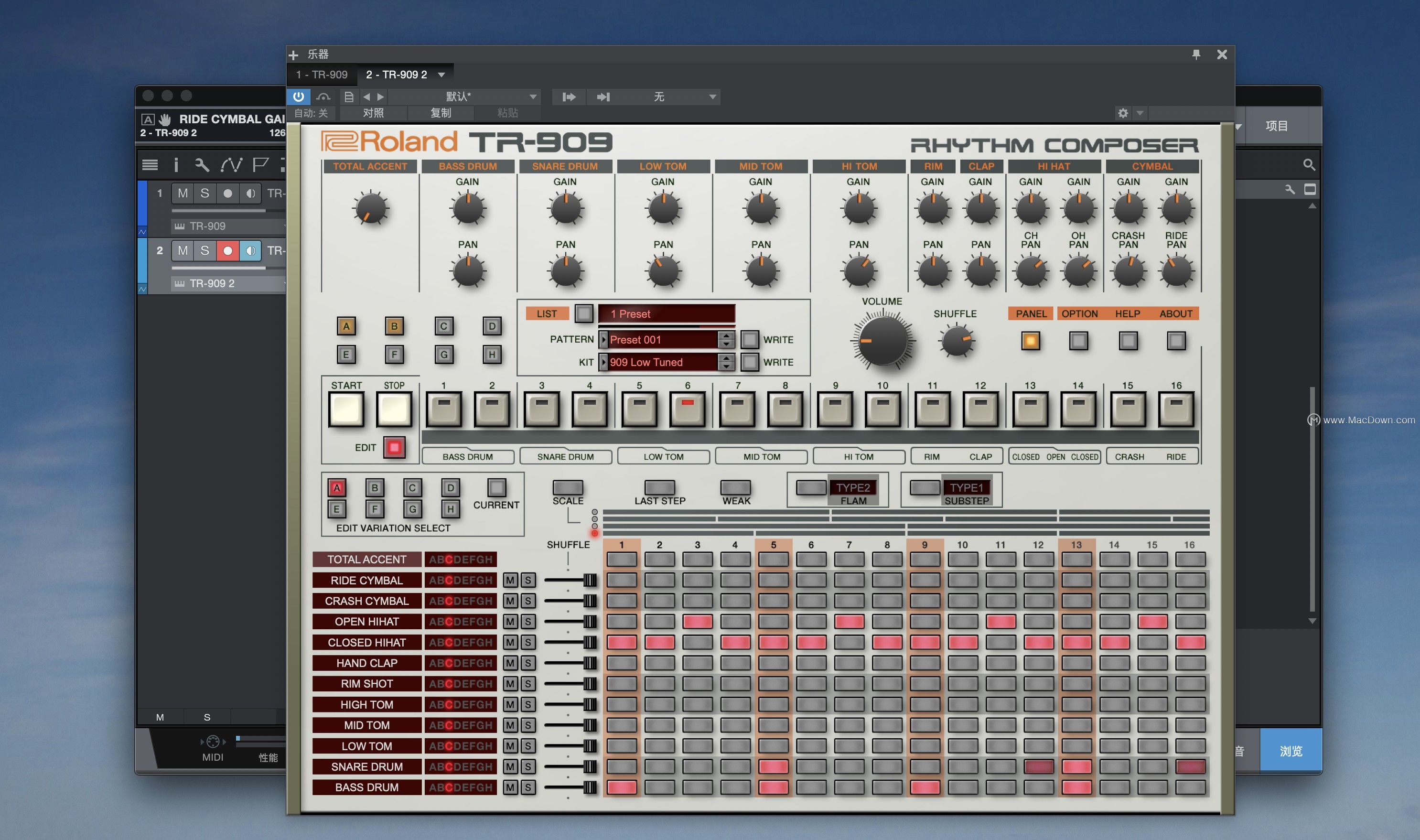Screen dimensions: 1420x840
Task: Click the MIDI monitor icon
Action: pyautogui.click(x=213, y=741)
